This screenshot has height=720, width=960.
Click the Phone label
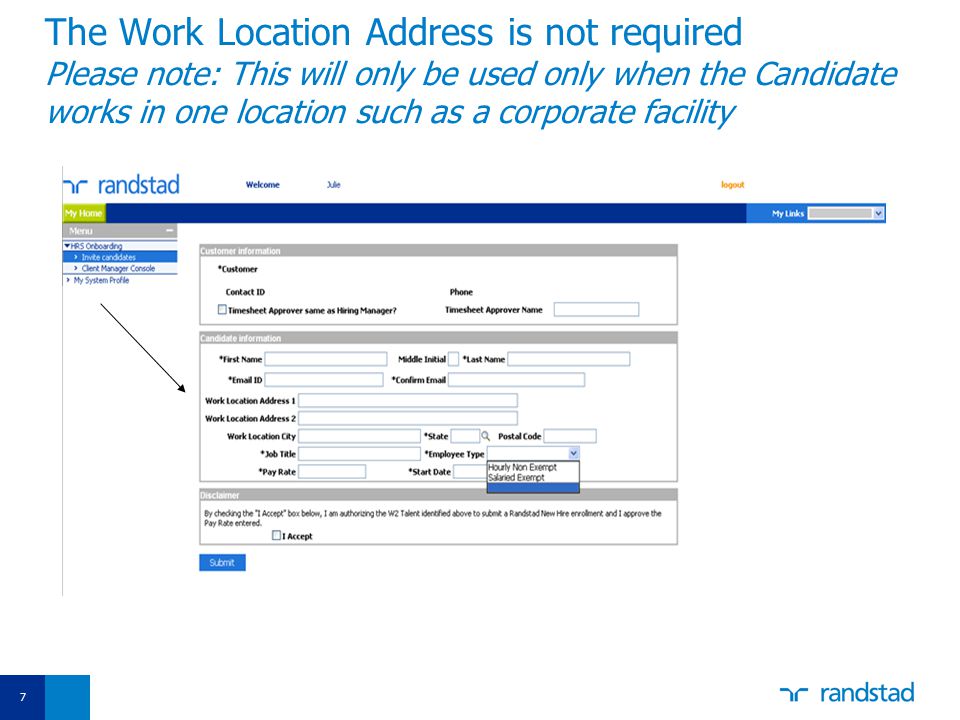coord(461,292)
